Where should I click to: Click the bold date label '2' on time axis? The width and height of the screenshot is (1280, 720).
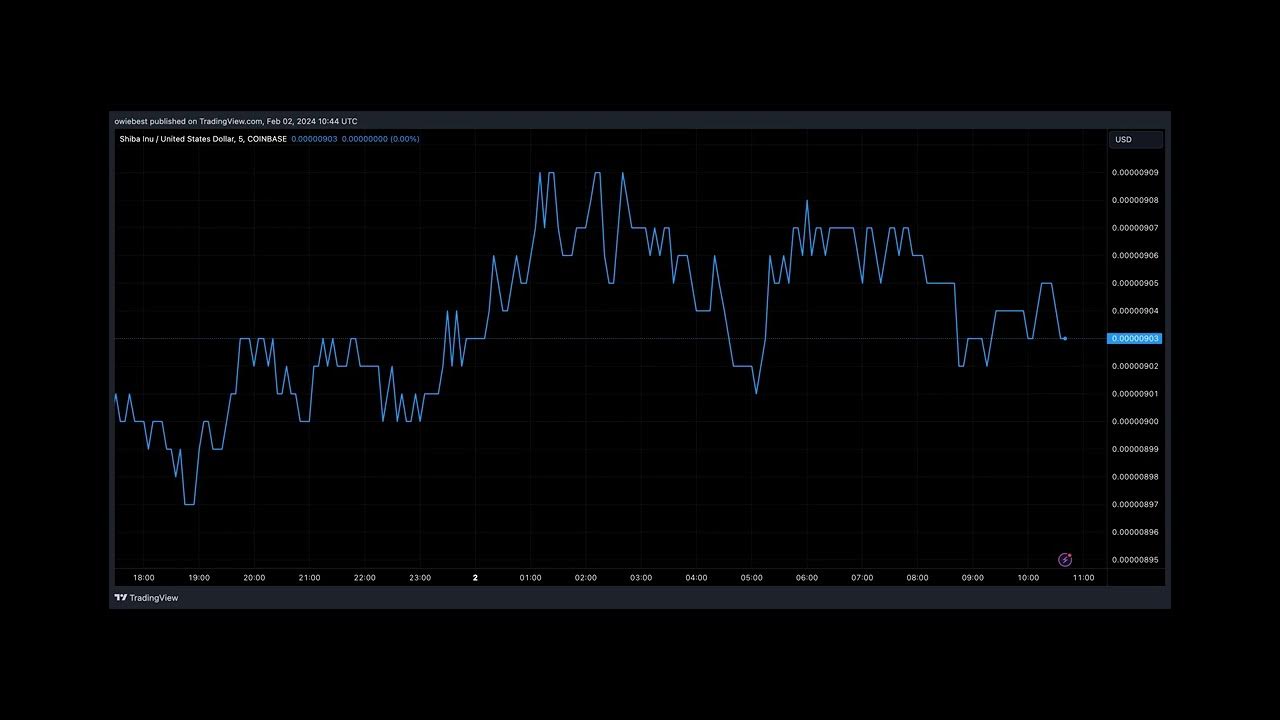[475, 578]
